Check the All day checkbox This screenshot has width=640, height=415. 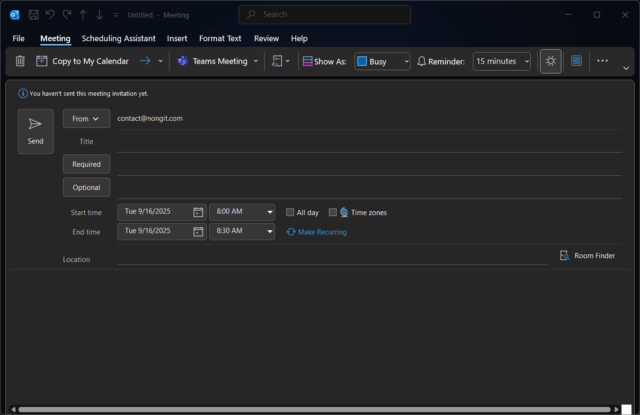(x=290, y=212)
